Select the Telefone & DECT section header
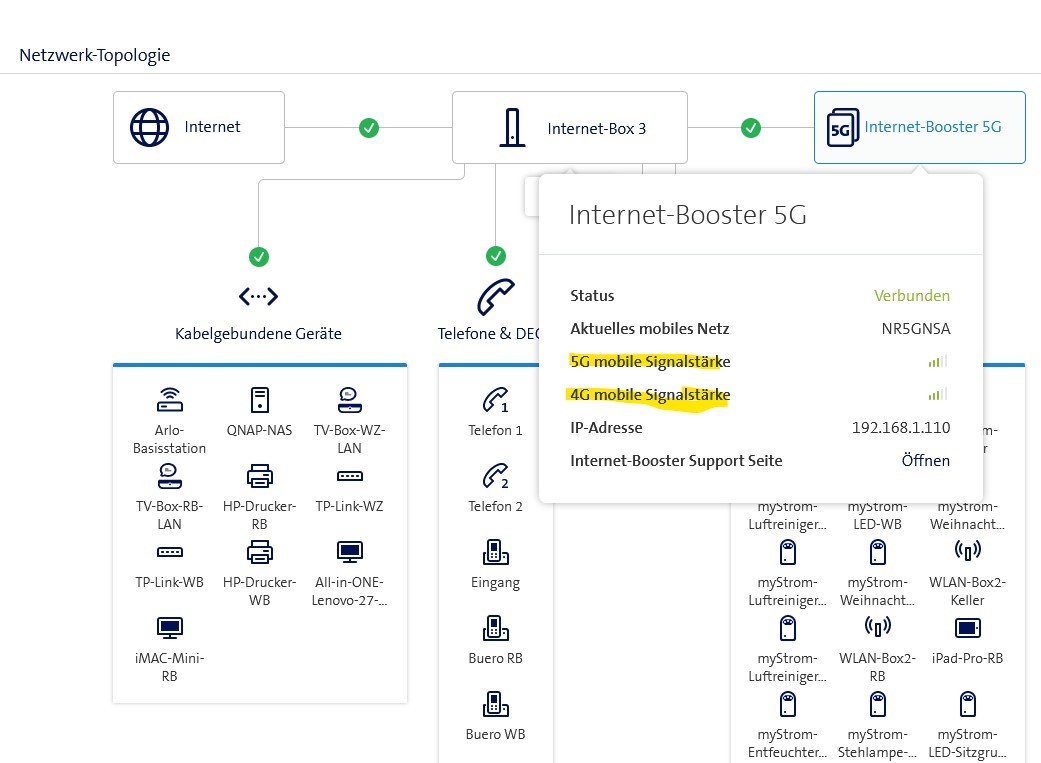This screenshot has height=763, width=1041. coord(490,333)
